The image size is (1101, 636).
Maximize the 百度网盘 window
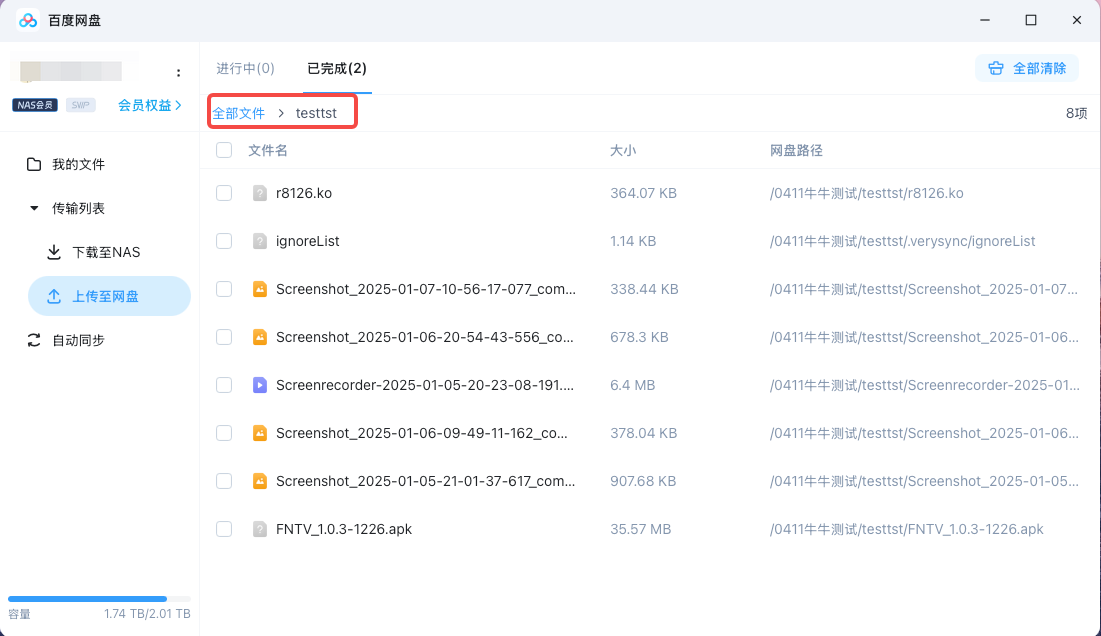(1031, 20)
